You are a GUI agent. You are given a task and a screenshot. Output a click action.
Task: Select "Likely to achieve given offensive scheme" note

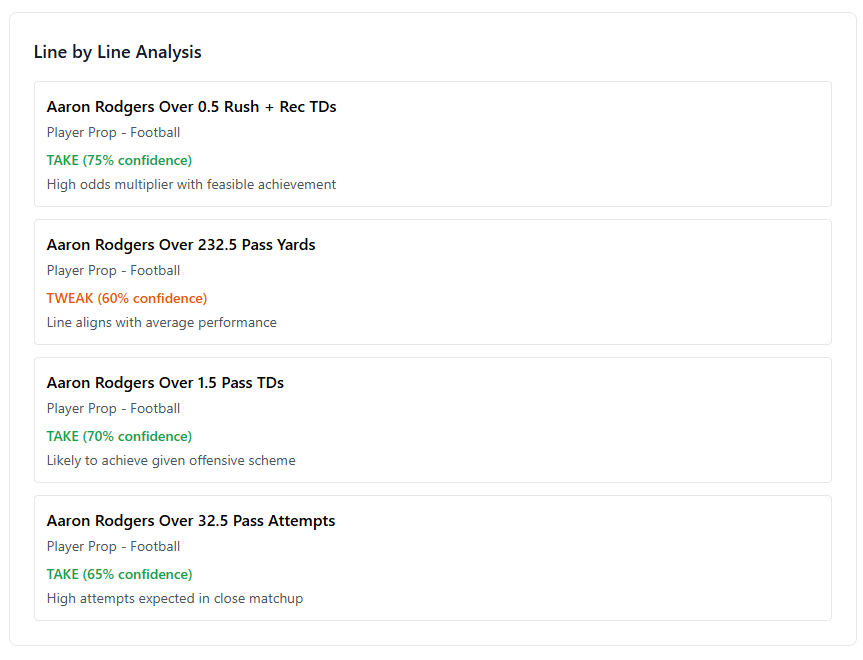[x=171, y=460]
